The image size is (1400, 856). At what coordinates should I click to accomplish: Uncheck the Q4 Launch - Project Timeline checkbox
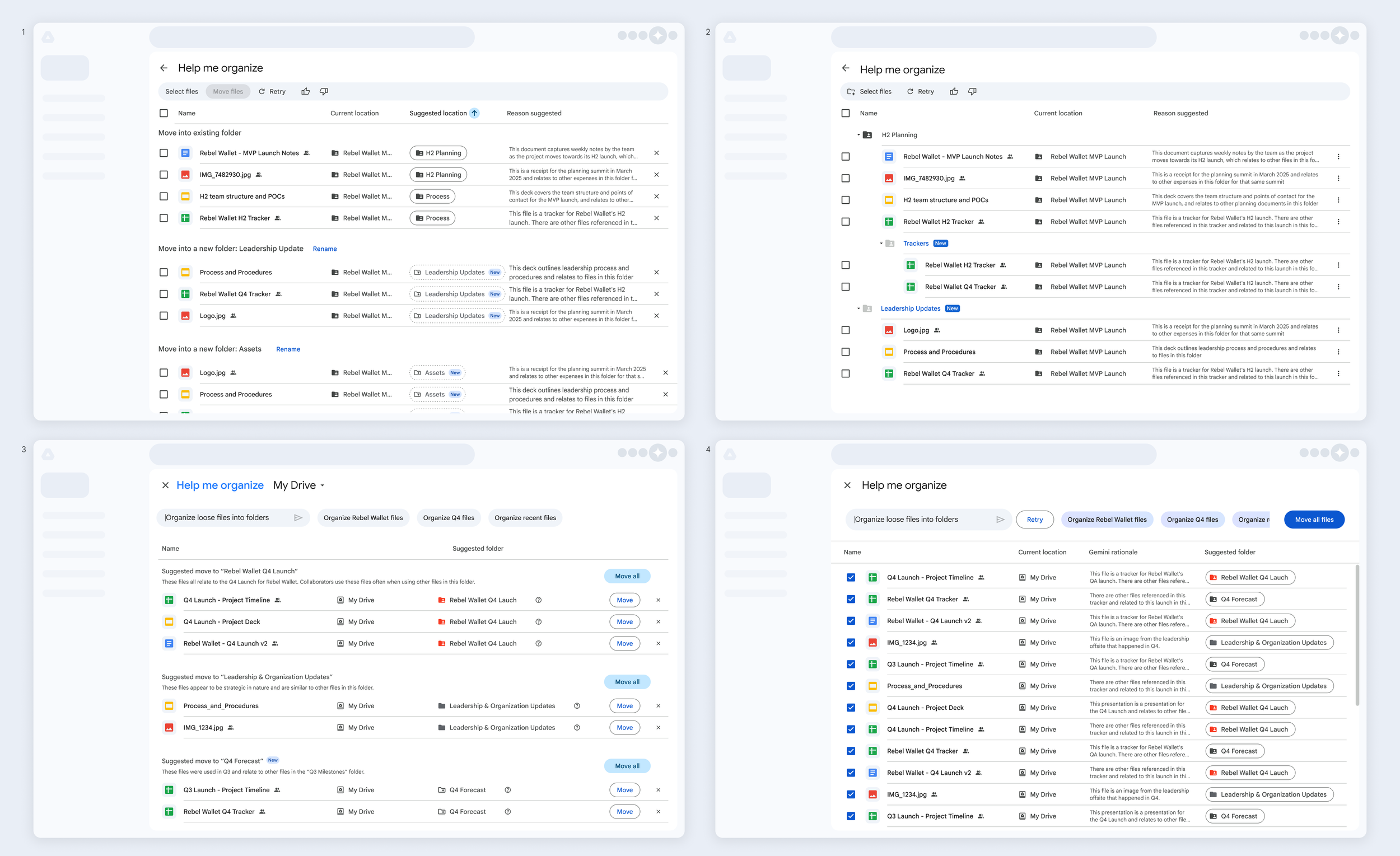[x=851, y=577]
